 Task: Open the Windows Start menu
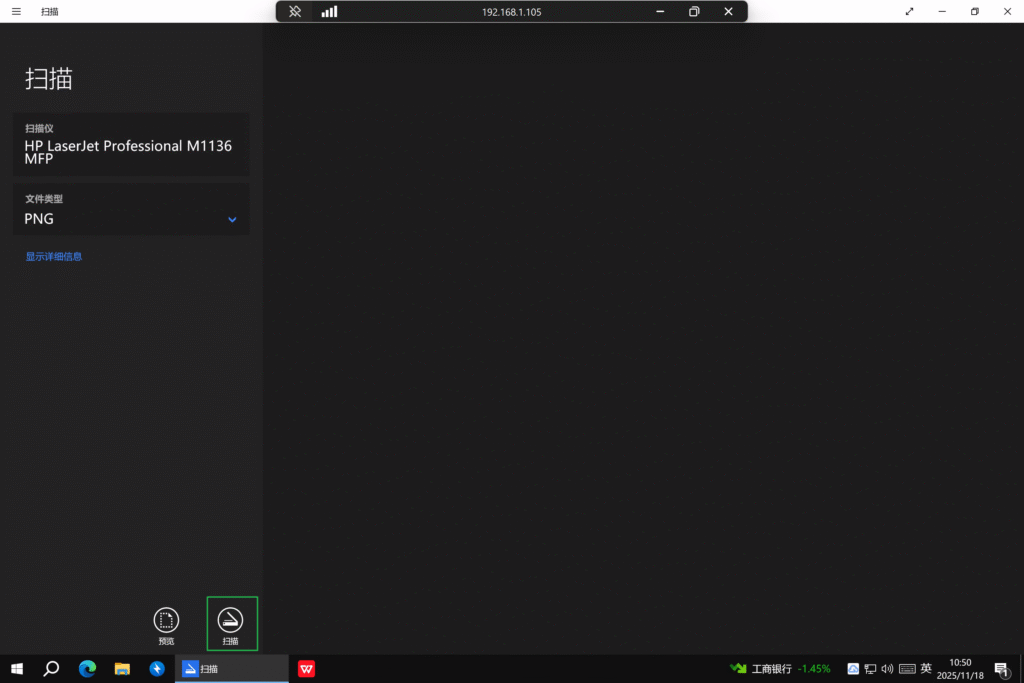(x=17, y=669)
